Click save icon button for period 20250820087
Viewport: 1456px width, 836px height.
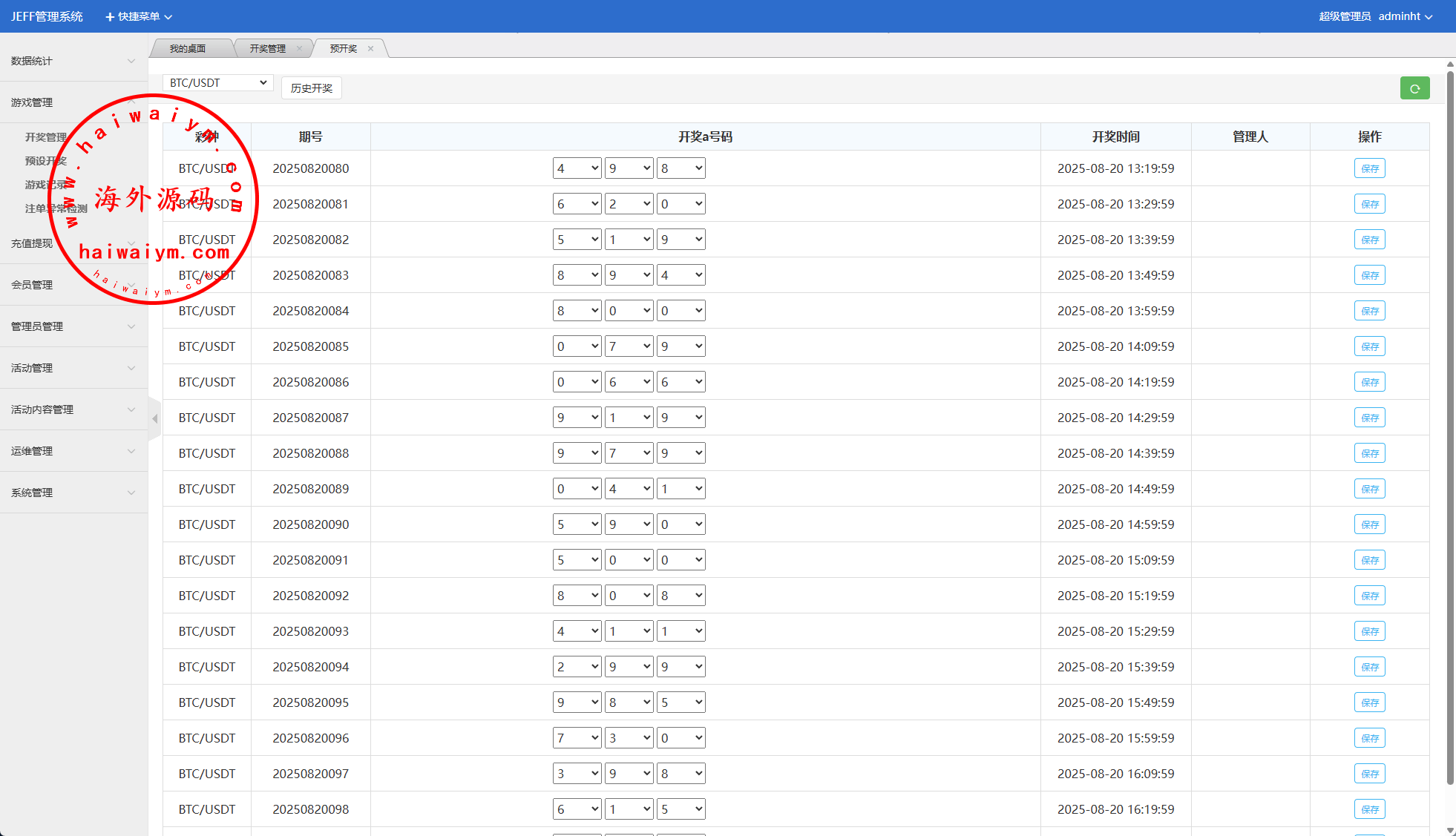tap(1369, 418)
